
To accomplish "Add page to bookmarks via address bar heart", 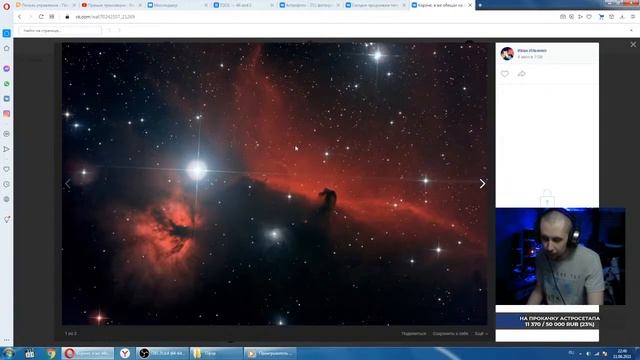I will (x=589, y=17).
